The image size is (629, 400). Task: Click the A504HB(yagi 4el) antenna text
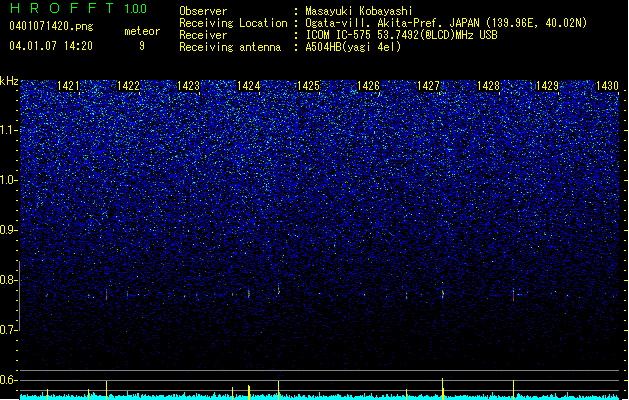(353, 47)
